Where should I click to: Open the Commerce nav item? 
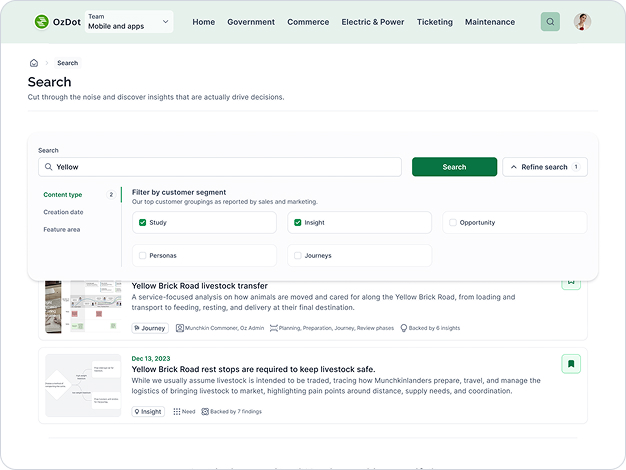(x=308, y=22)
